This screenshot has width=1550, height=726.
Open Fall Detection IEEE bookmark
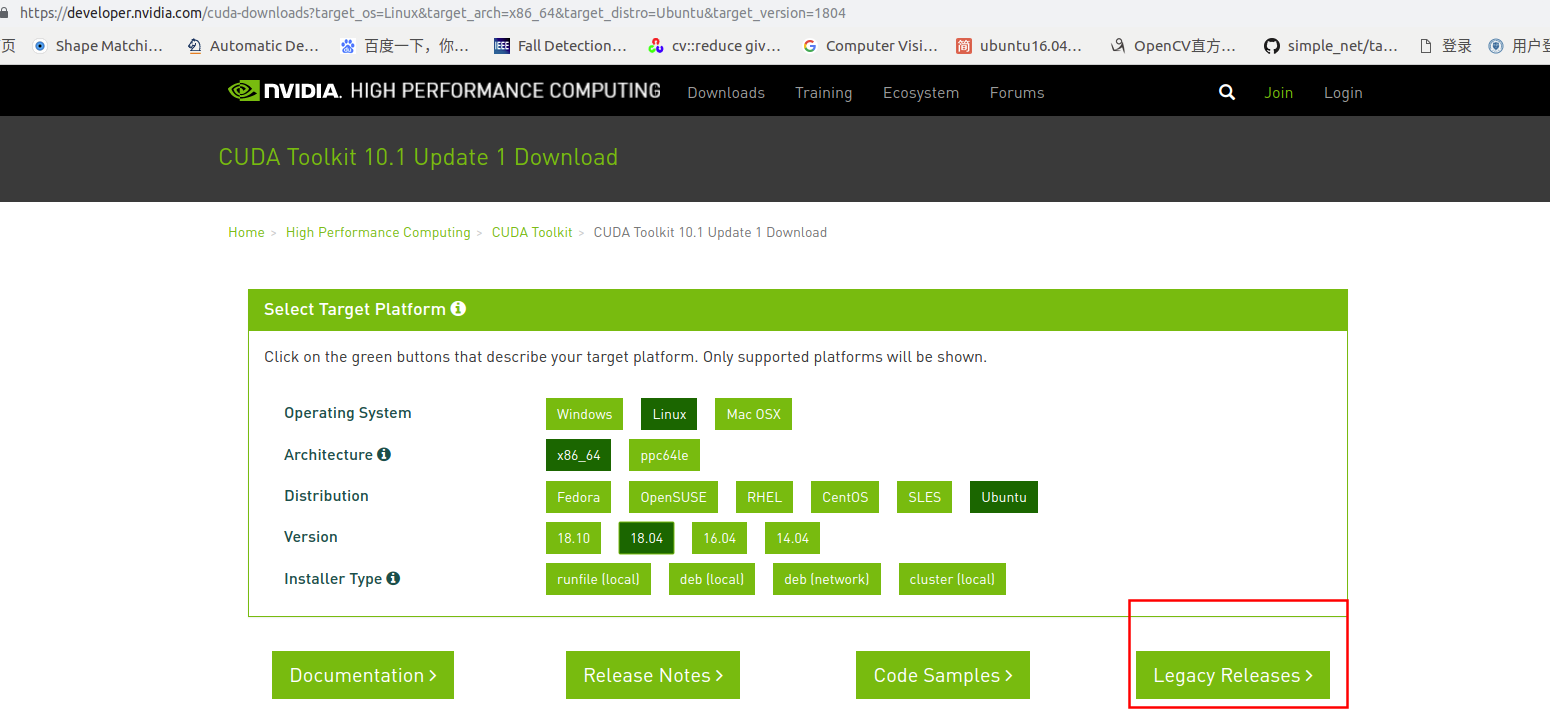point(560,46)
